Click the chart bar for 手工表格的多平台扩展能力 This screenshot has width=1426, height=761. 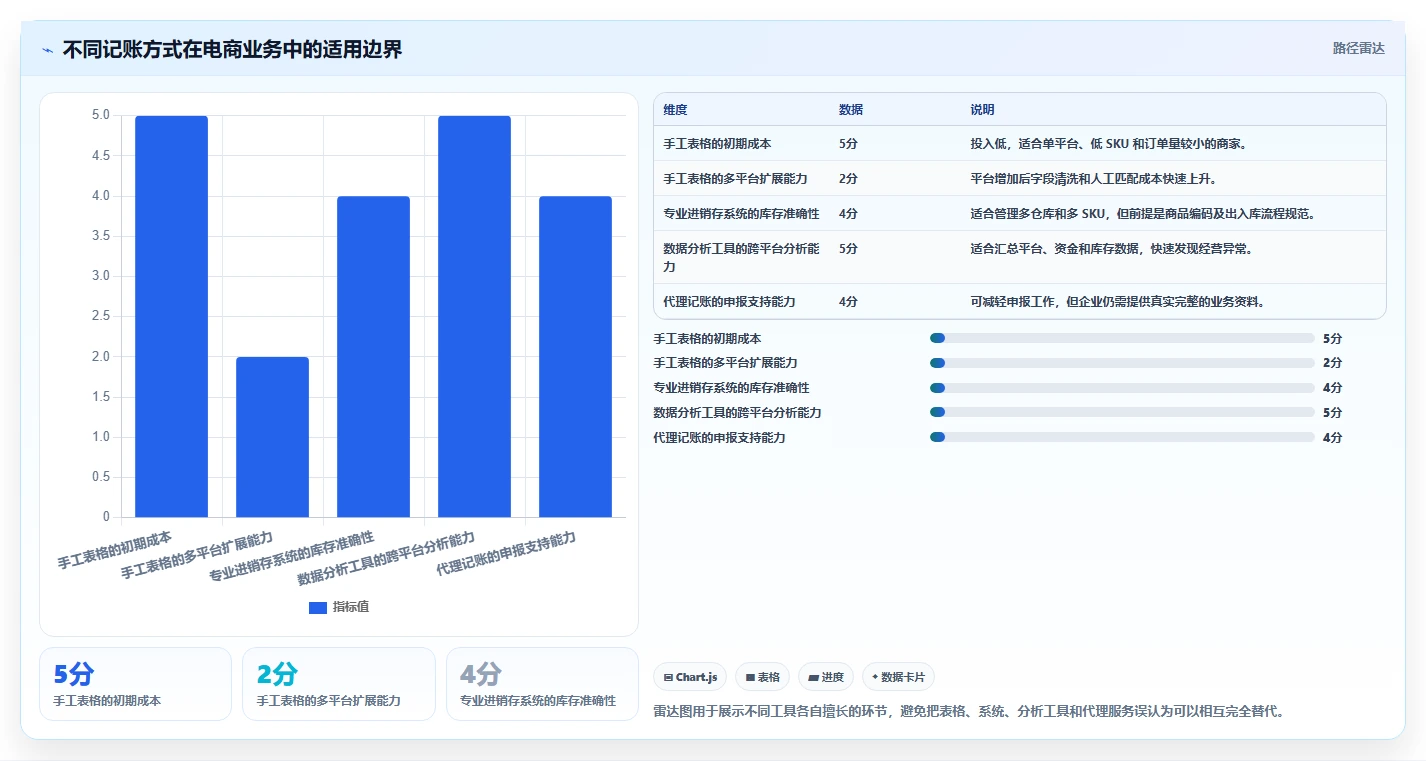pyautogui.click(x=273, y=437)
